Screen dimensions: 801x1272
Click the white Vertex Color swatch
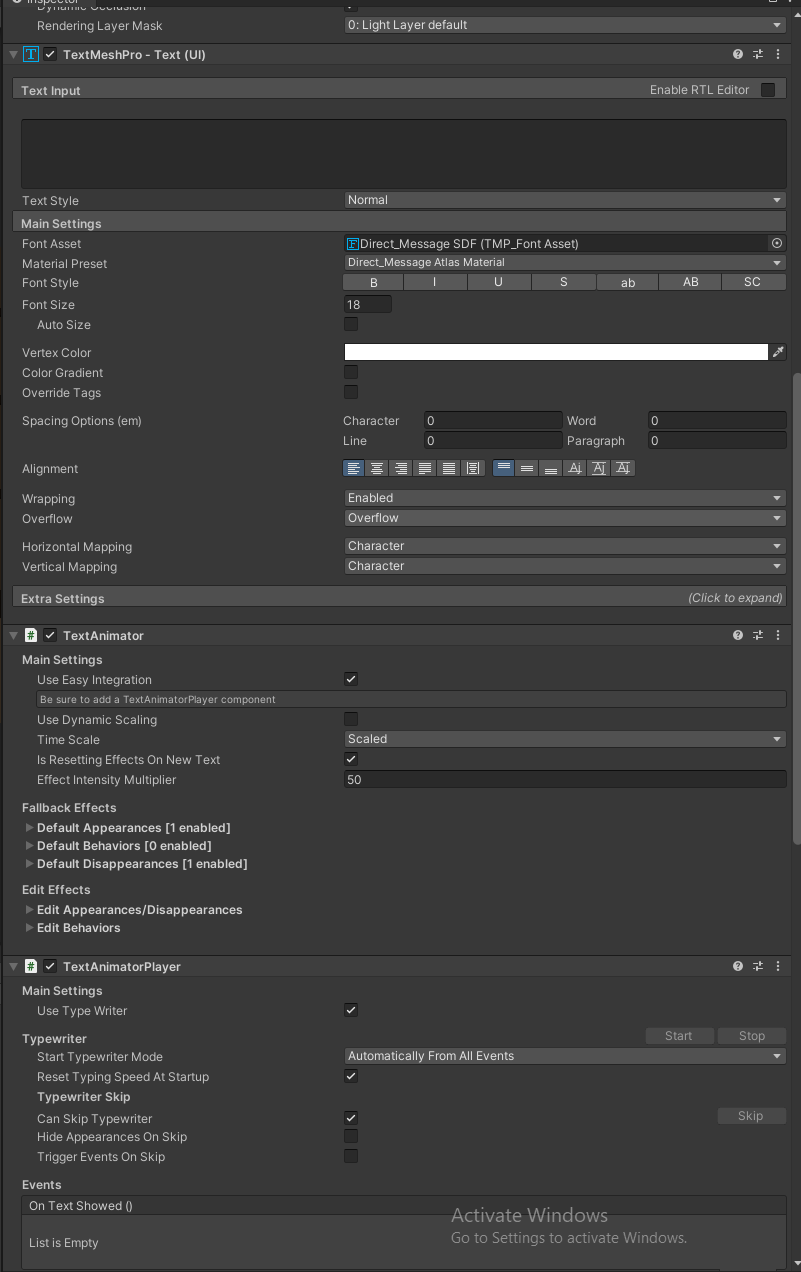(x=556, y=352)
